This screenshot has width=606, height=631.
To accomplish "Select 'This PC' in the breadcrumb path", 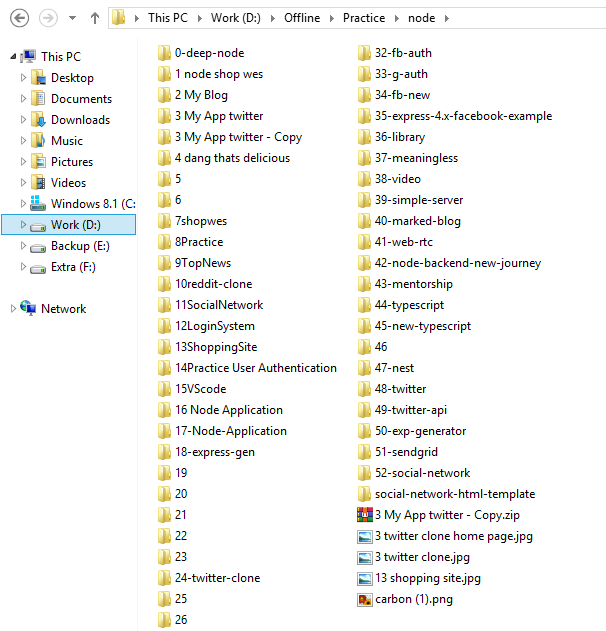I will pyautogui.click(x=168, y=18).
